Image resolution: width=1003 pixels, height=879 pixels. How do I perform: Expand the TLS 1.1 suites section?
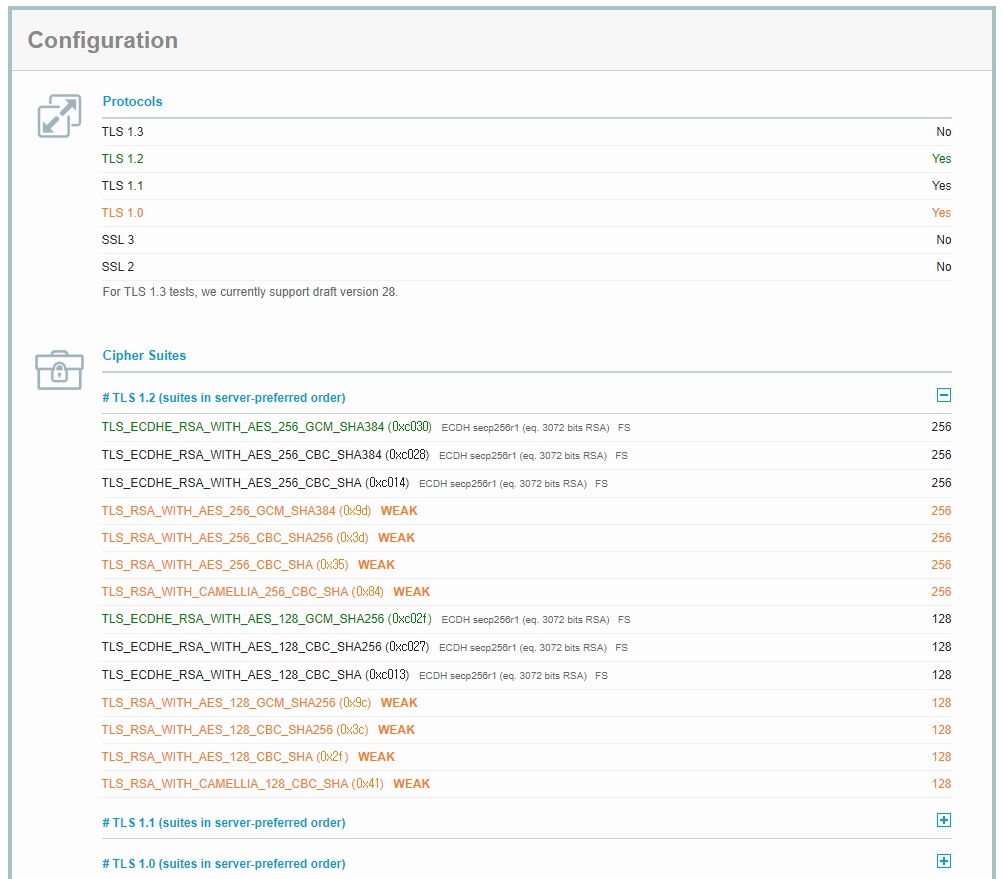tap(943, 821)
